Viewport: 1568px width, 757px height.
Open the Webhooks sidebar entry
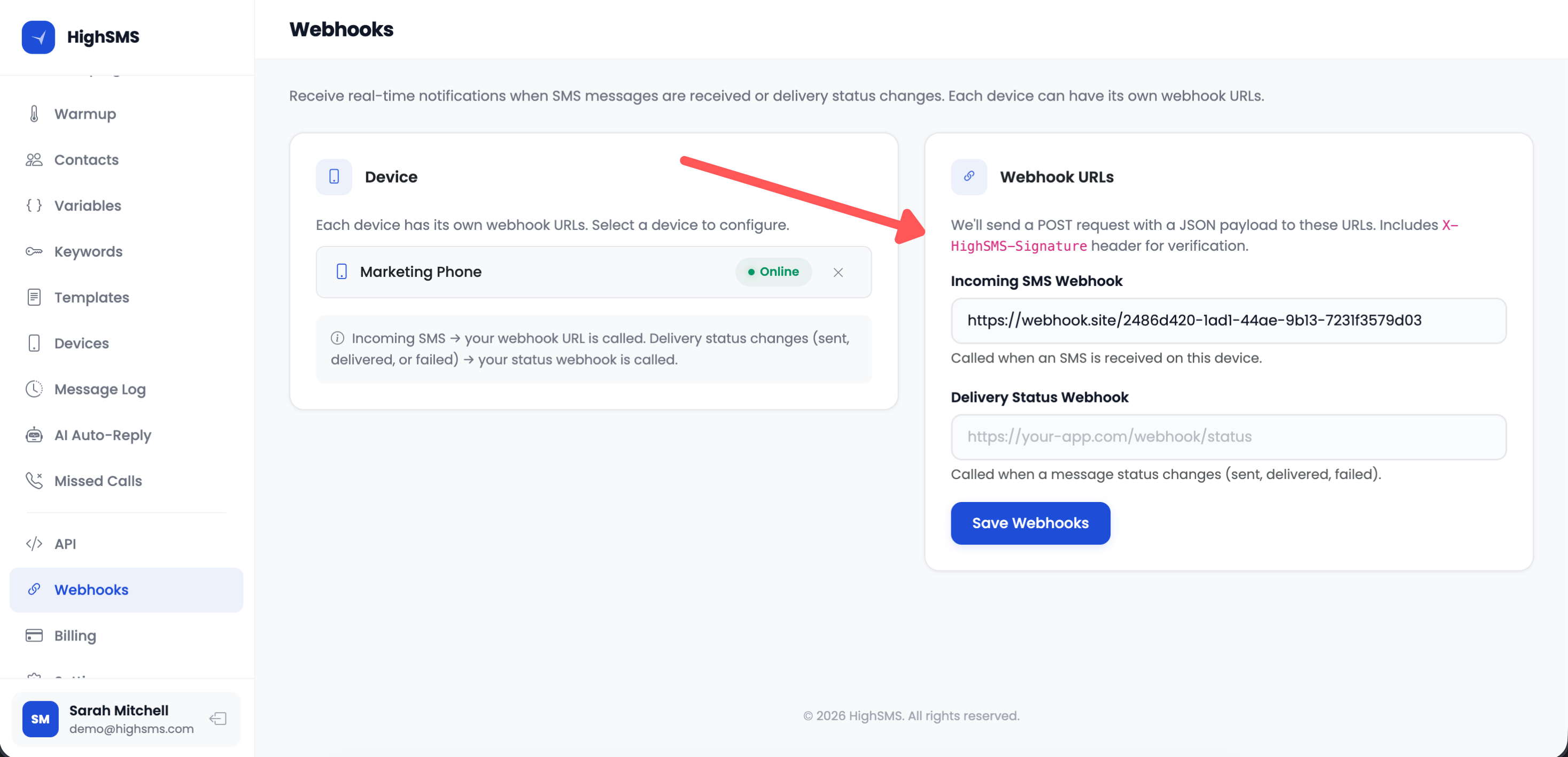pos(91,589)
